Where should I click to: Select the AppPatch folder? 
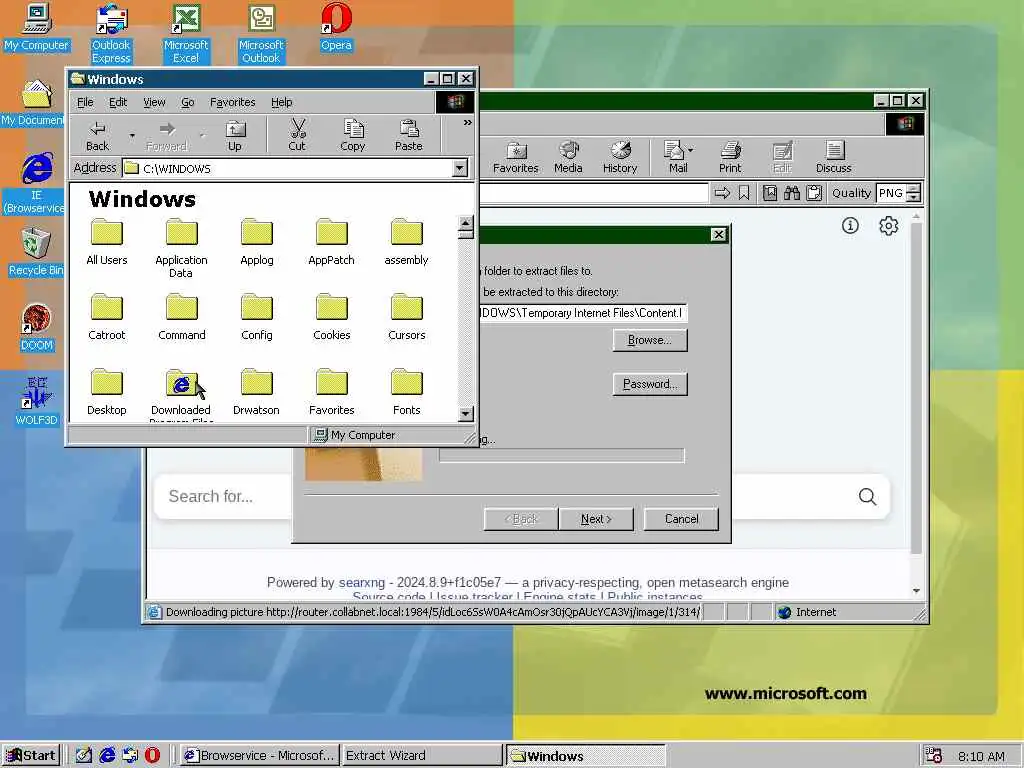click(x=331, y=242)
